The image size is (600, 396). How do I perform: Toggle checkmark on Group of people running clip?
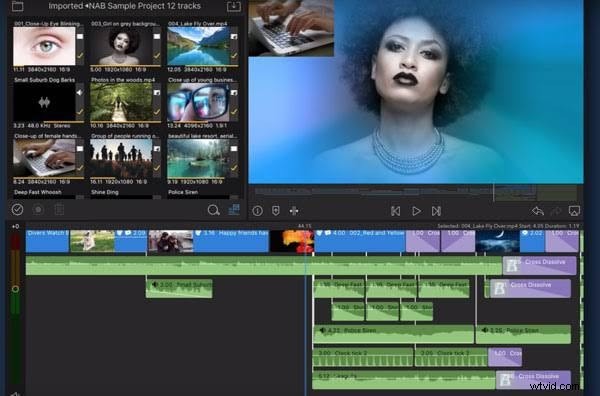157,168
